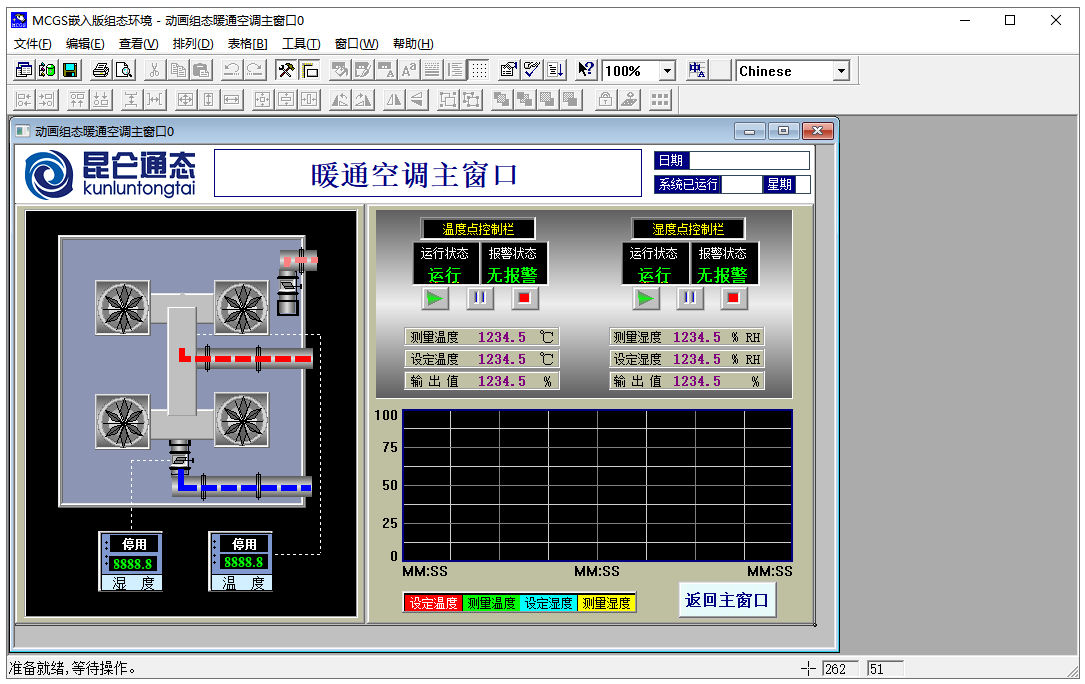1085x684 pixels.
Task: Click the character font icon
Action: [409, 70]
